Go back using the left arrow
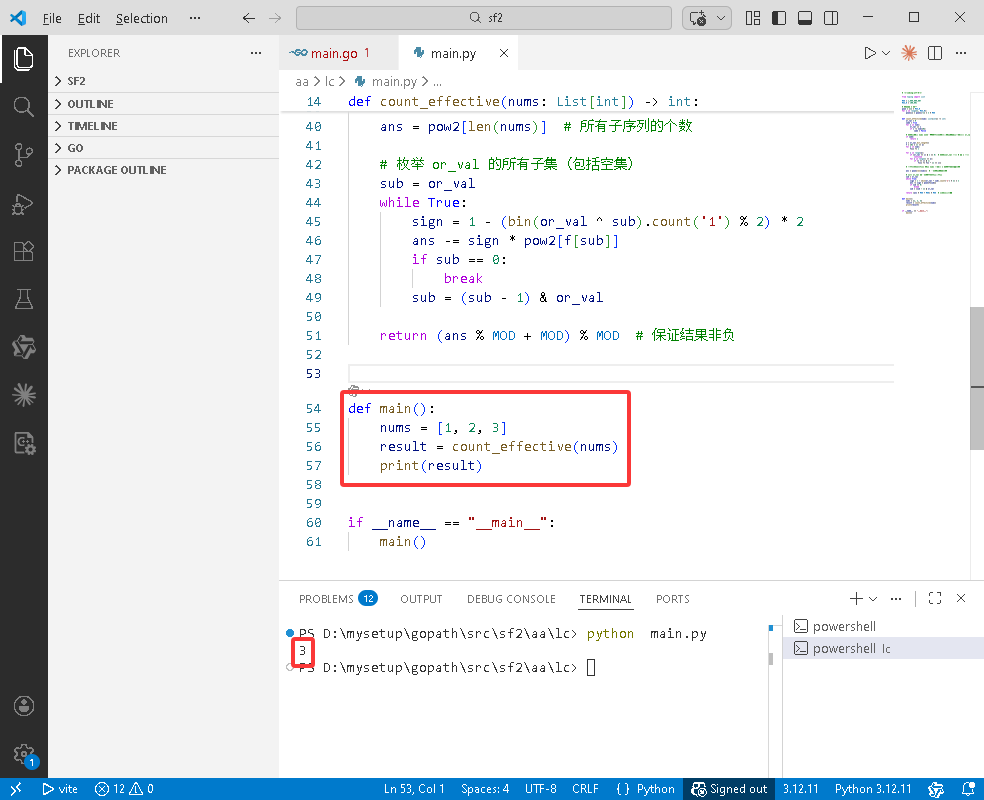Screen dimensions: 984x800 (x=249, y=18)
